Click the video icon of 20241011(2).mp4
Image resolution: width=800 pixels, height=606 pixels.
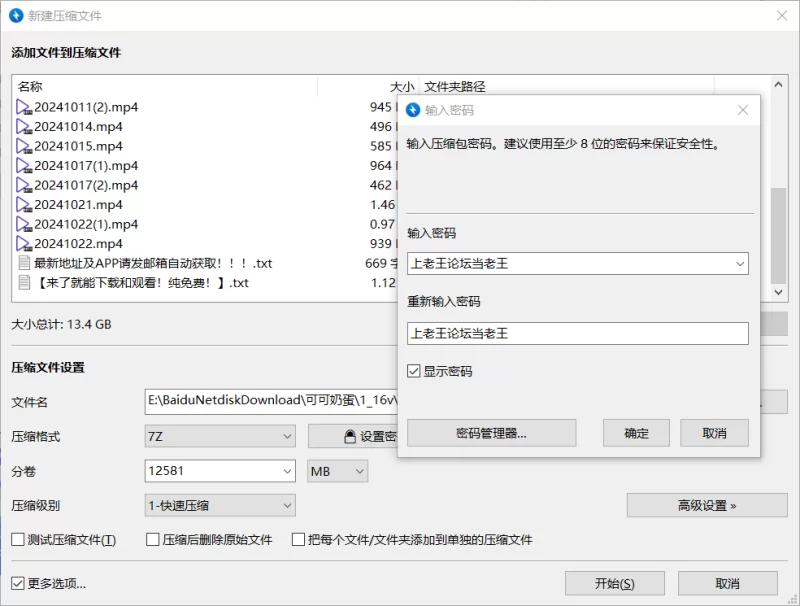tap(24, 107)
